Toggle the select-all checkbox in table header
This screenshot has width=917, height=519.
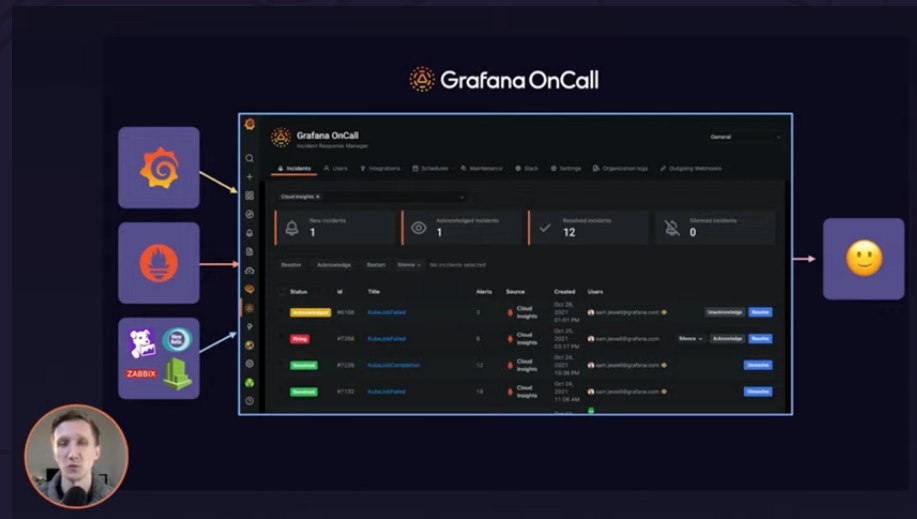281,291
